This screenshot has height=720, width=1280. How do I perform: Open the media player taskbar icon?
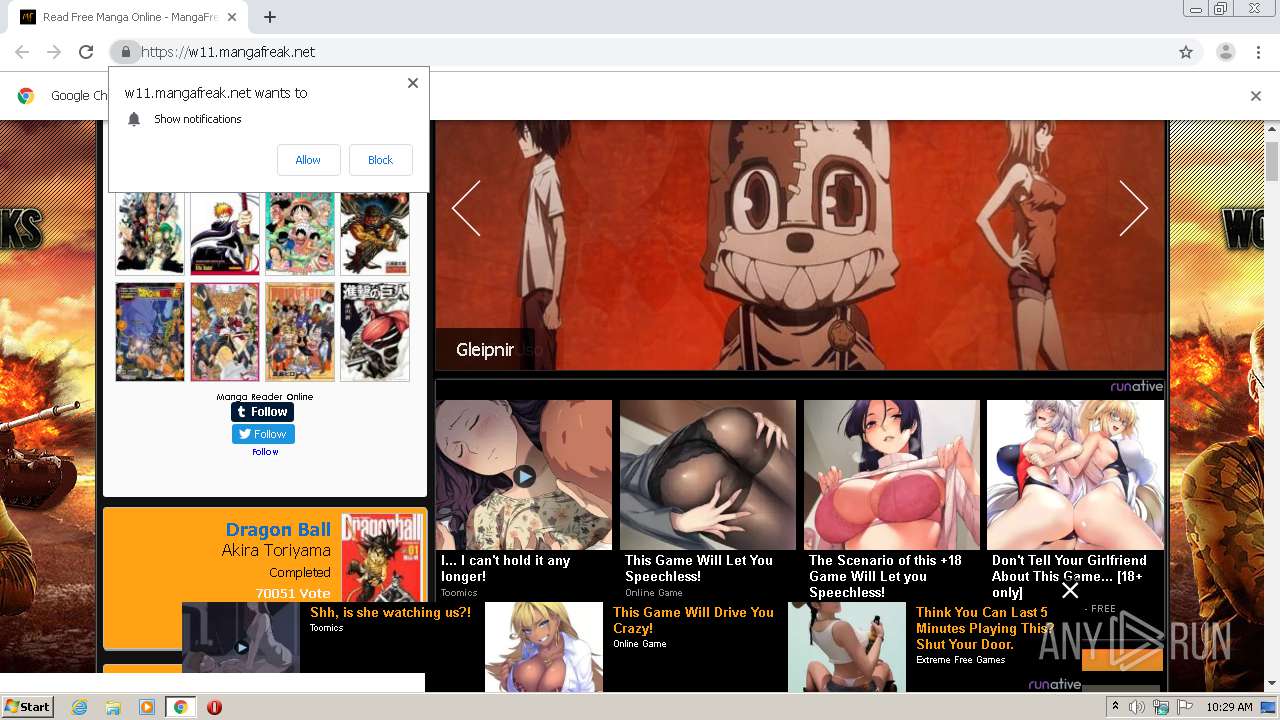tap(147, 707)
